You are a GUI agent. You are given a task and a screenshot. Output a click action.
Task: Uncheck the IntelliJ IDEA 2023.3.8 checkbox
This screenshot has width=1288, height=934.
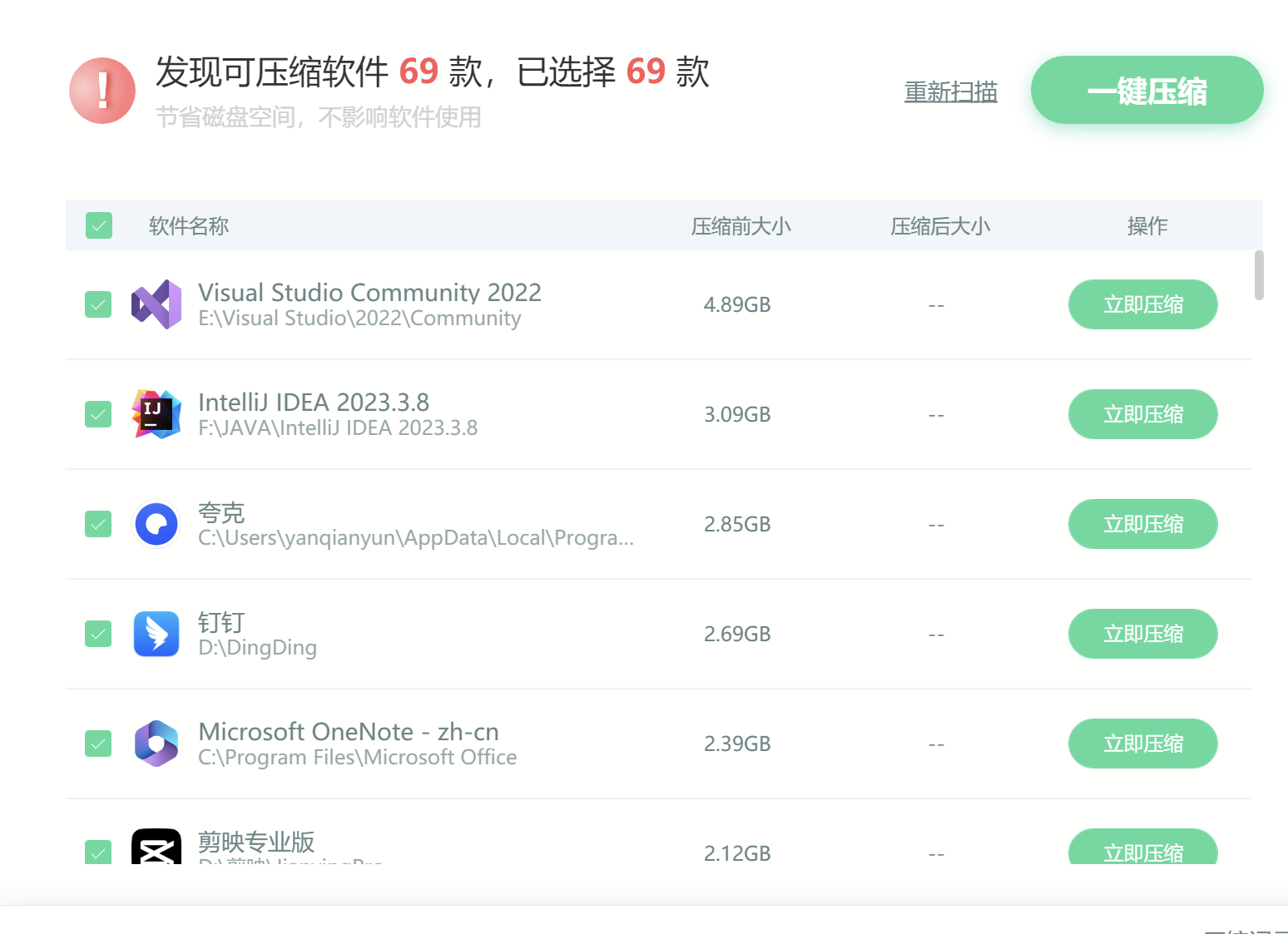coord(98,414)
